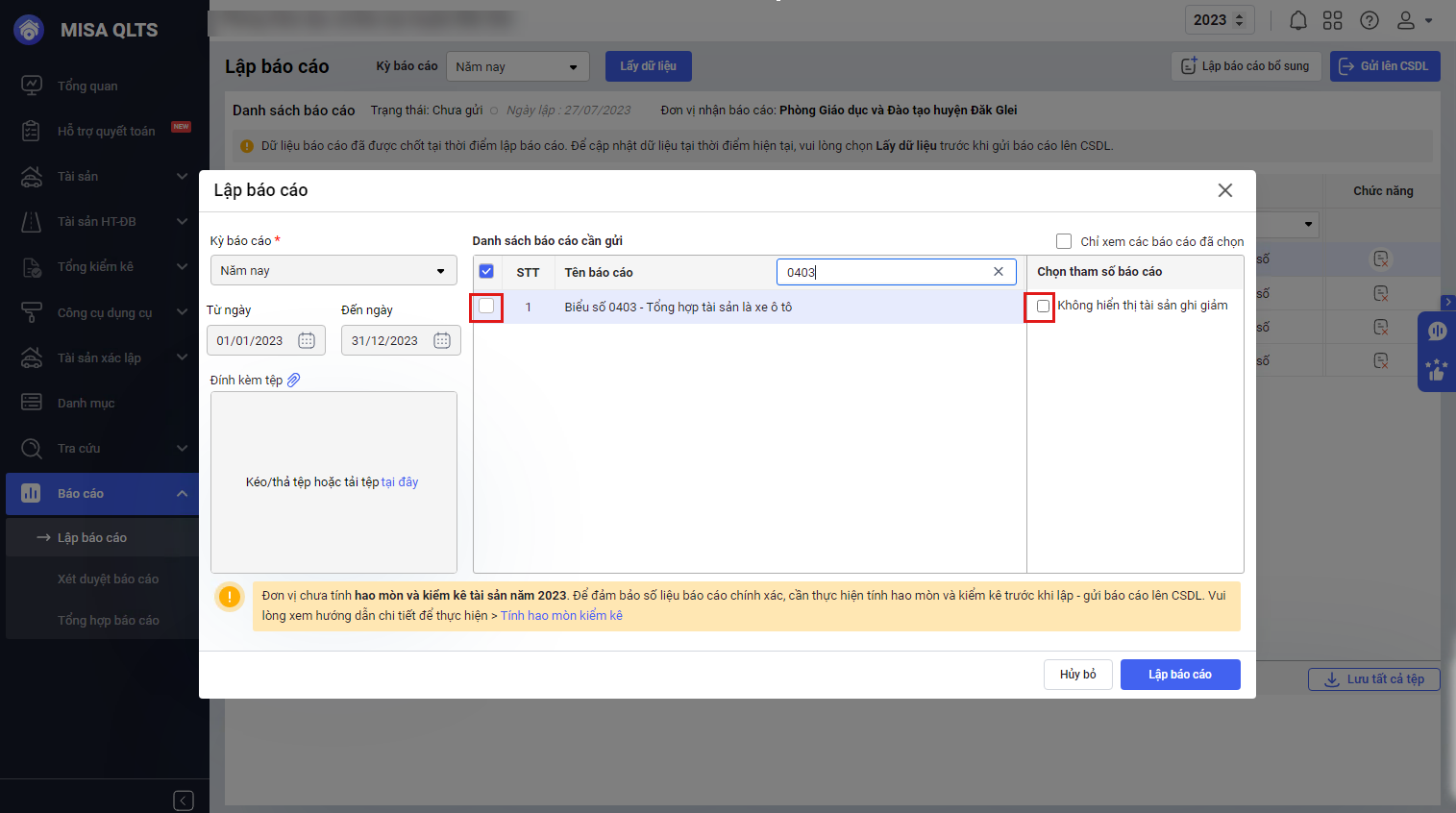Image resolution: width=1456 pixels, height=813 pixels.
Task: Click the Tài sản HT-ĐB road icon
Action: (32, 221)
